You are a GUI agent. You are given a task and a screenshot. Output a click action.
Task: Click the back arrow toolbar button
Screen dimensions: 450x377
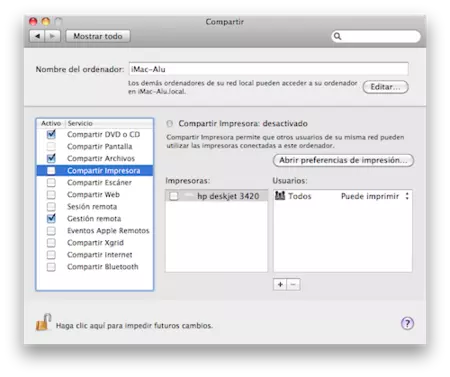[37, 36]
